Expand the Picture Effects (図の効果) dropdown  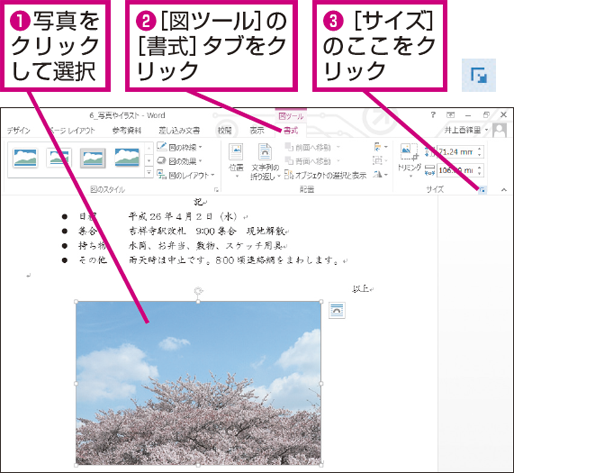180,161
